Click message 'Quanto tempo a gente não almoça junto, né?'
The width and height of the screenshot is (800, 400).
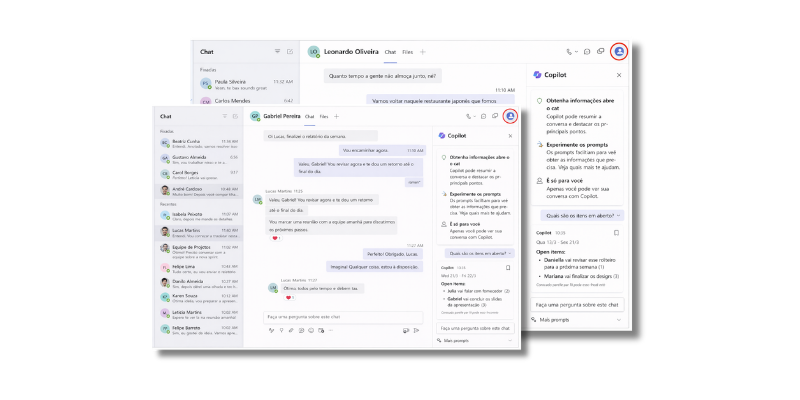tap(383, 77)
